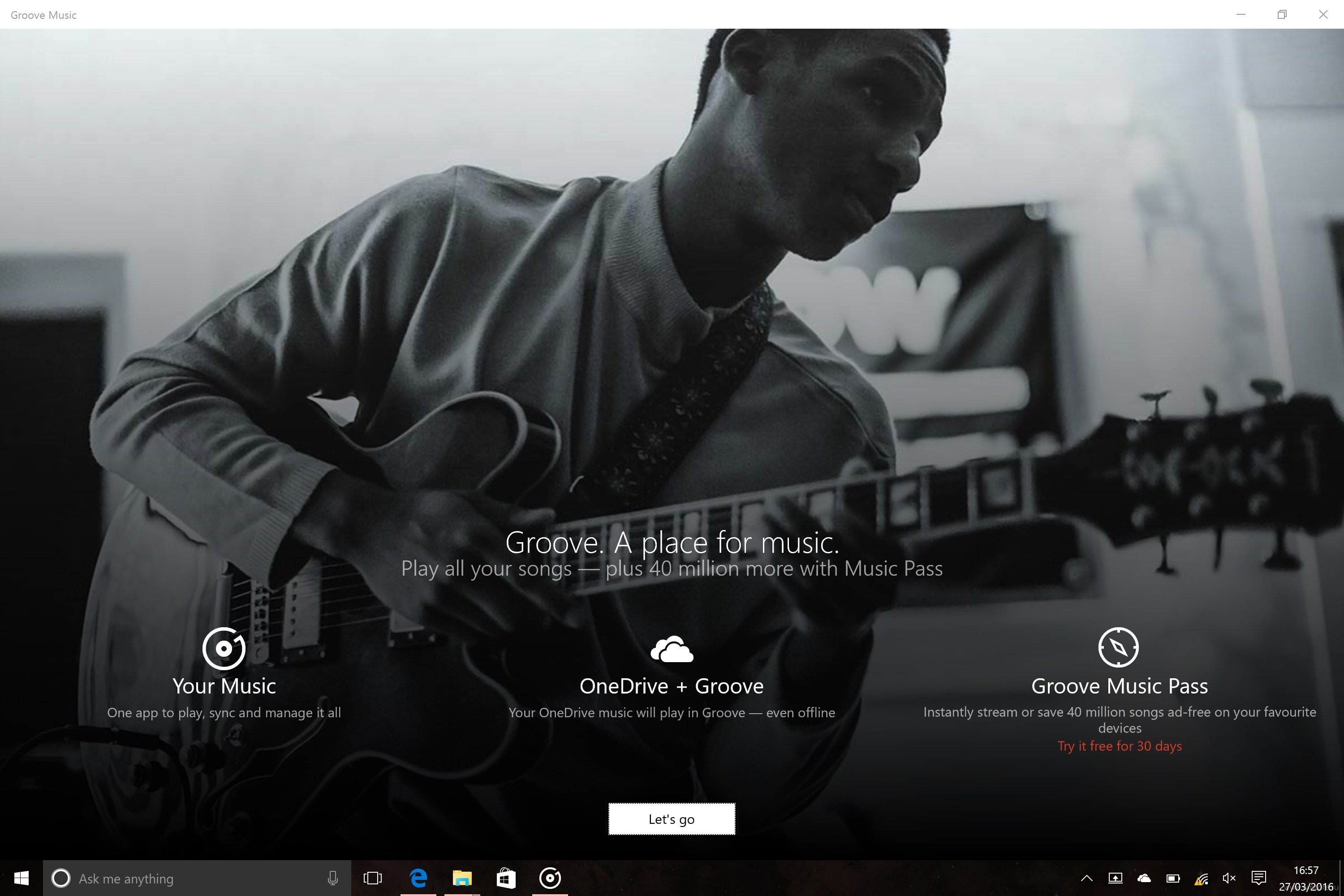Click 'One app to play, sync and manage it all'
Screen dimensions: 1344x896
pyautogui.click(x=224, y=713)
